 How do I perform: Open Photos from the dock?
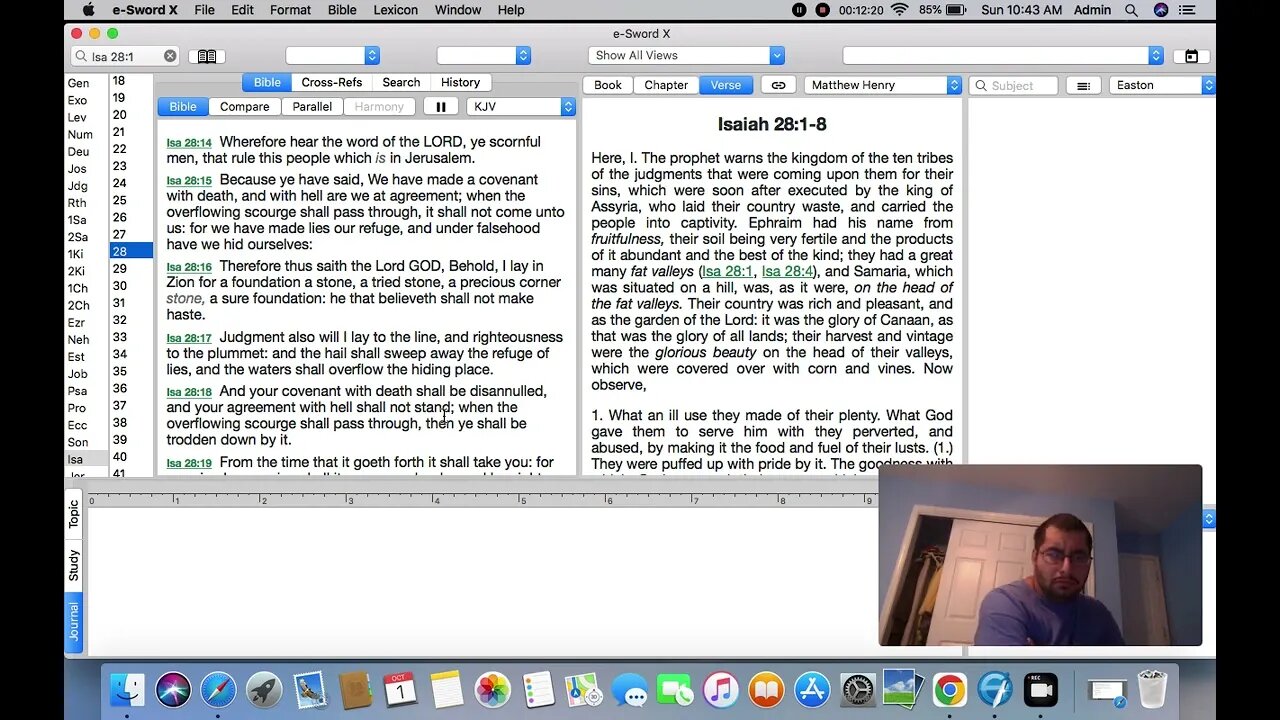492,690
